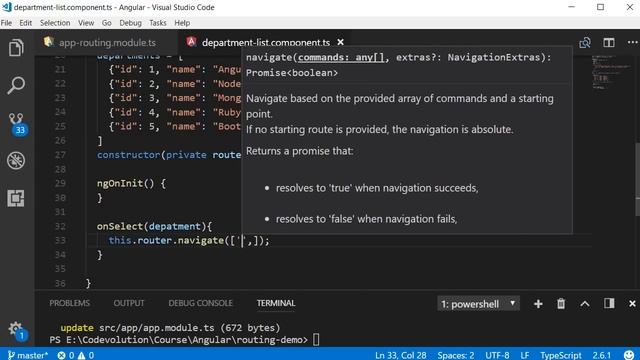Split the editor with split icon
640x360 pixels.
coord(609,42)
